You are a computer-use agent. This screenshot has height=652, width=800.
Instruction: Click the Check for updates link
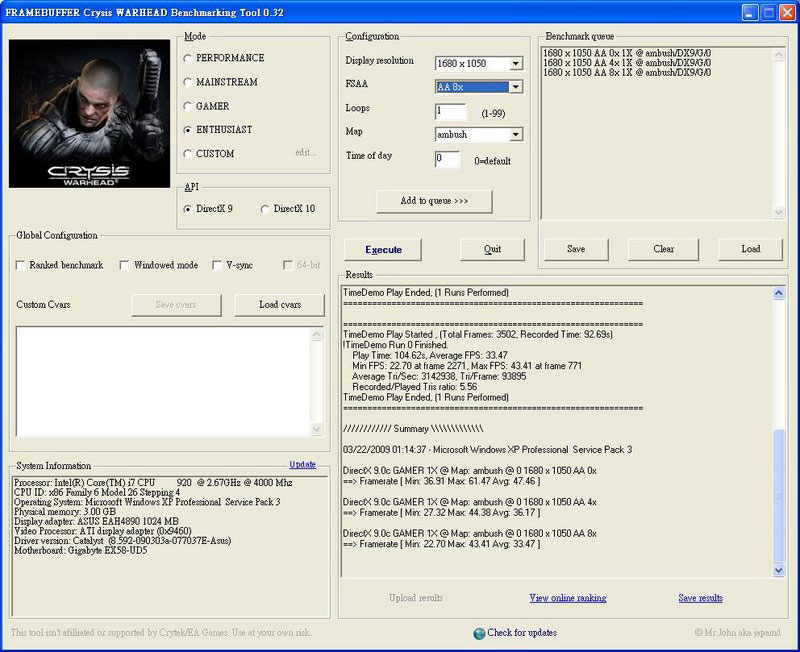(x=522, y=633)
